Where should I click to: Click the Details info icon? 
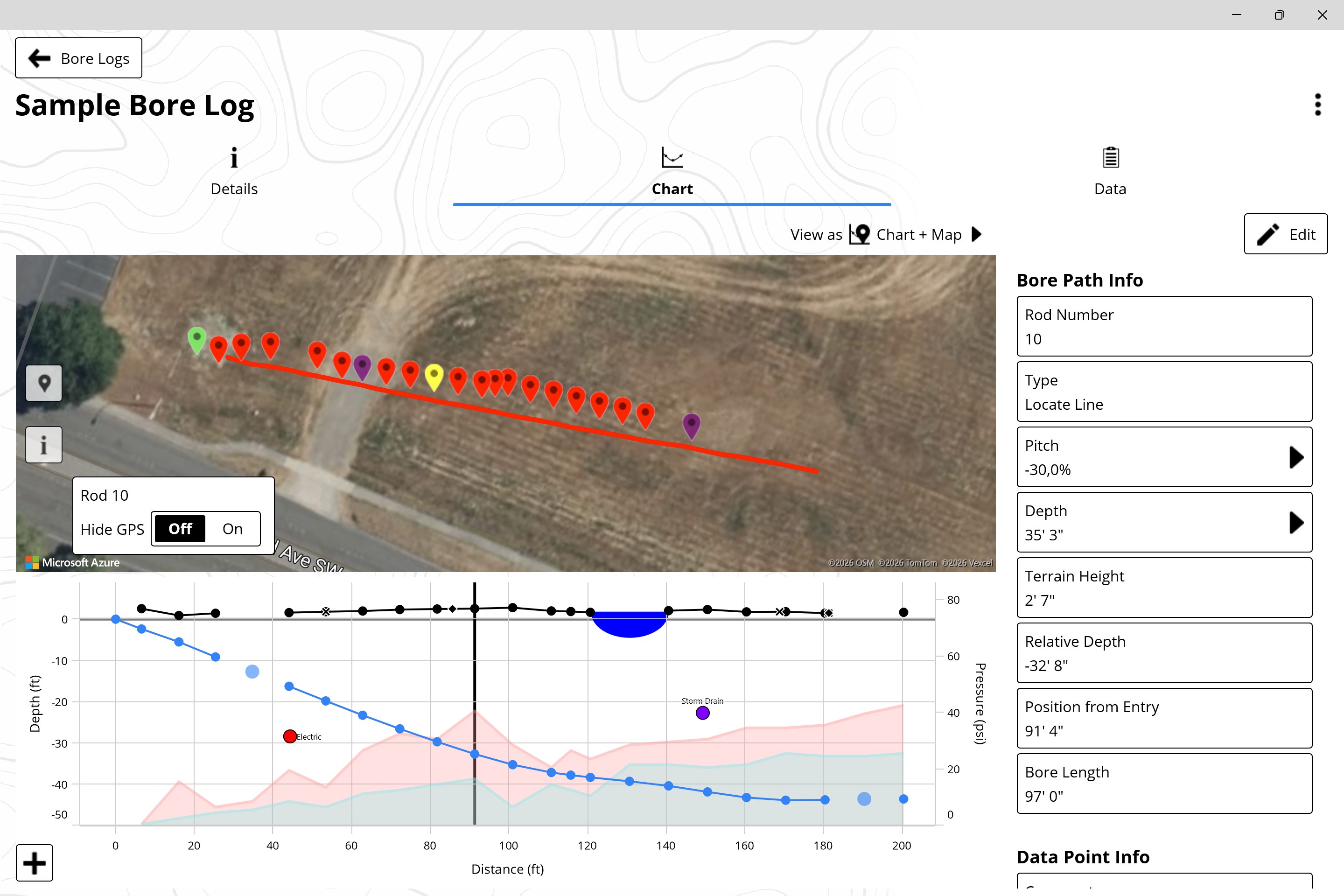[x=234, y=158]
